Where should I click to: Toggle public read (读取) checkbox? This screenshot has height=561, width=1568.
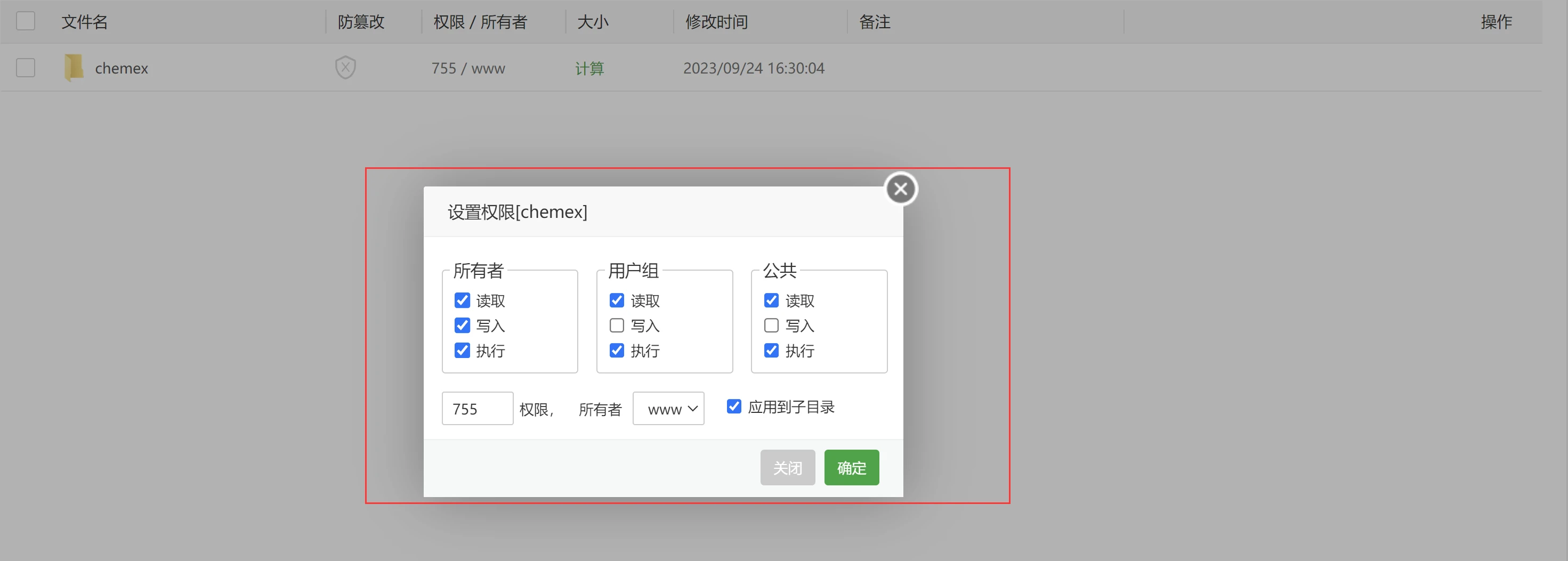(771, 300)
